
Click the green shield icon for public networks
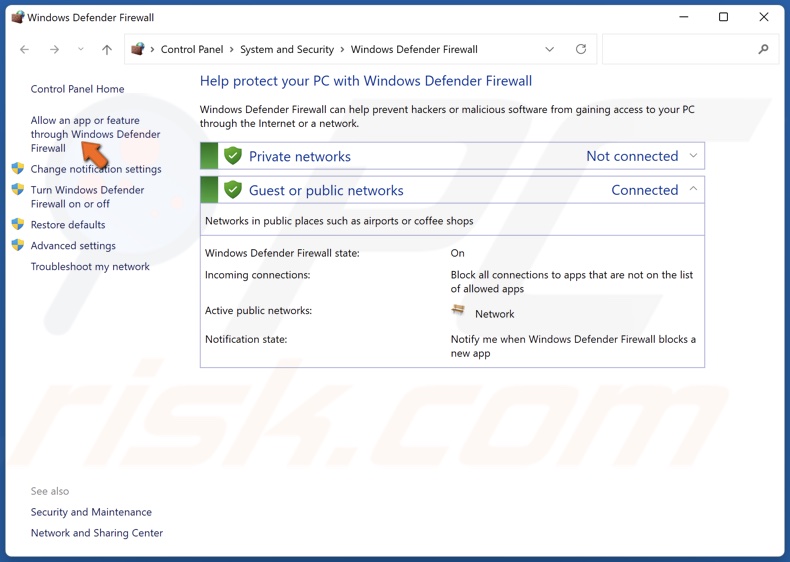(x=233, y=190)
